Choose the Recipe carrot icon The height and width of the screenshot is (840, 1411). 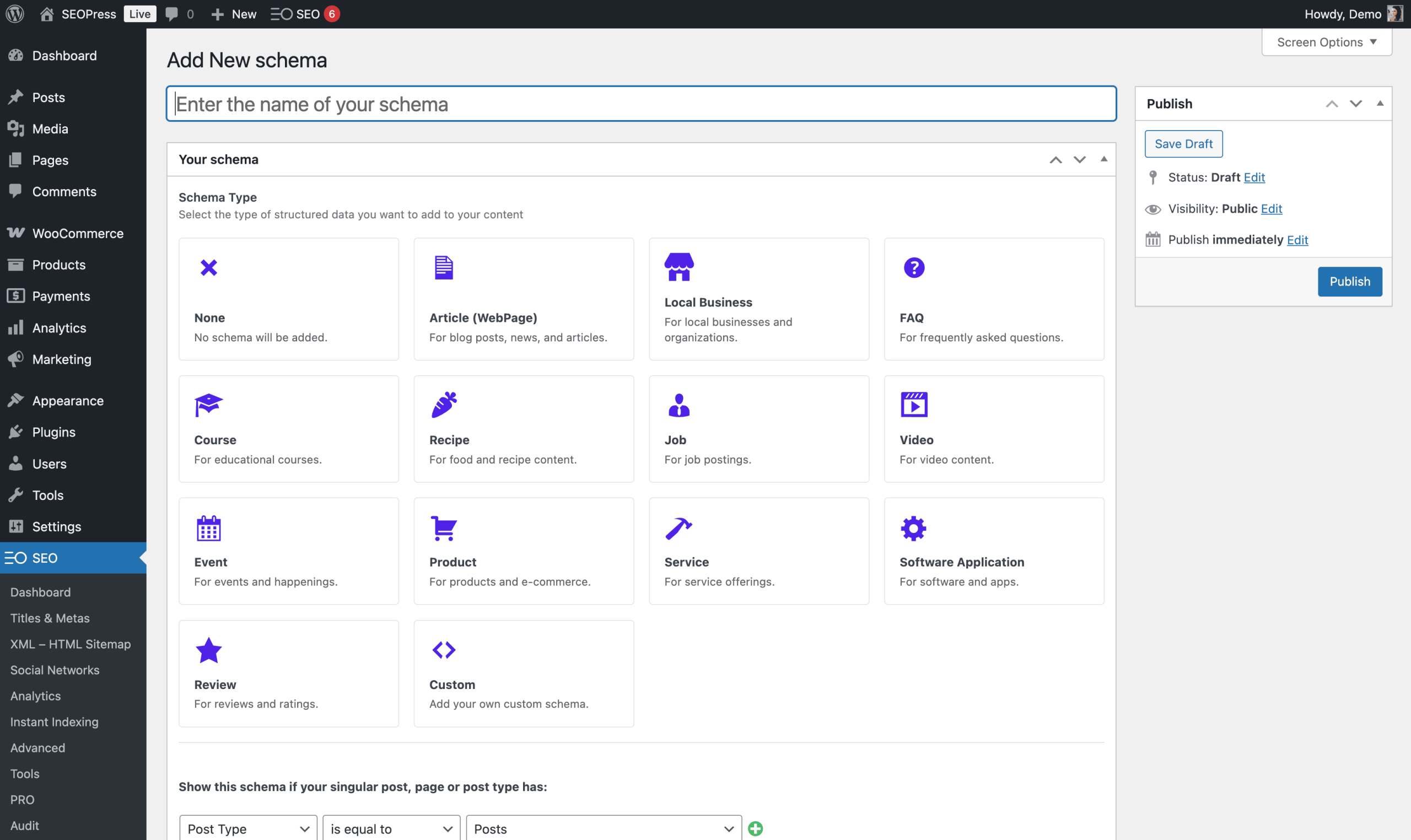tap(444, 405)
